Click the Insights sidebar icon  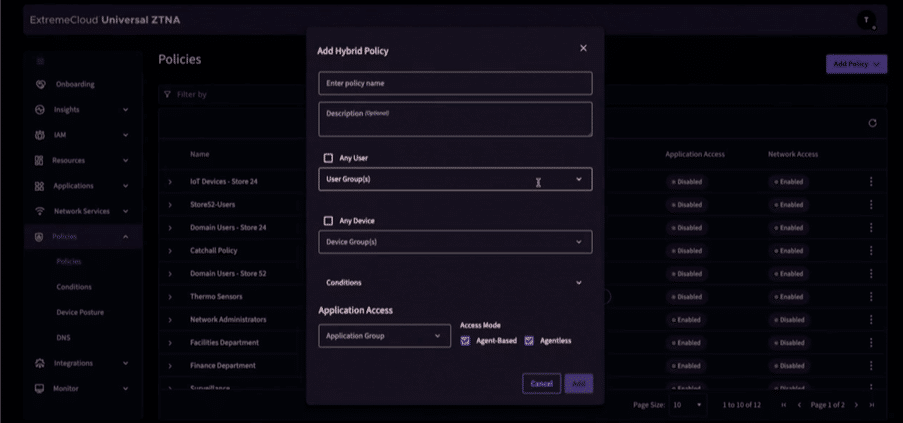pyautogui.click(x=40, y=109)
